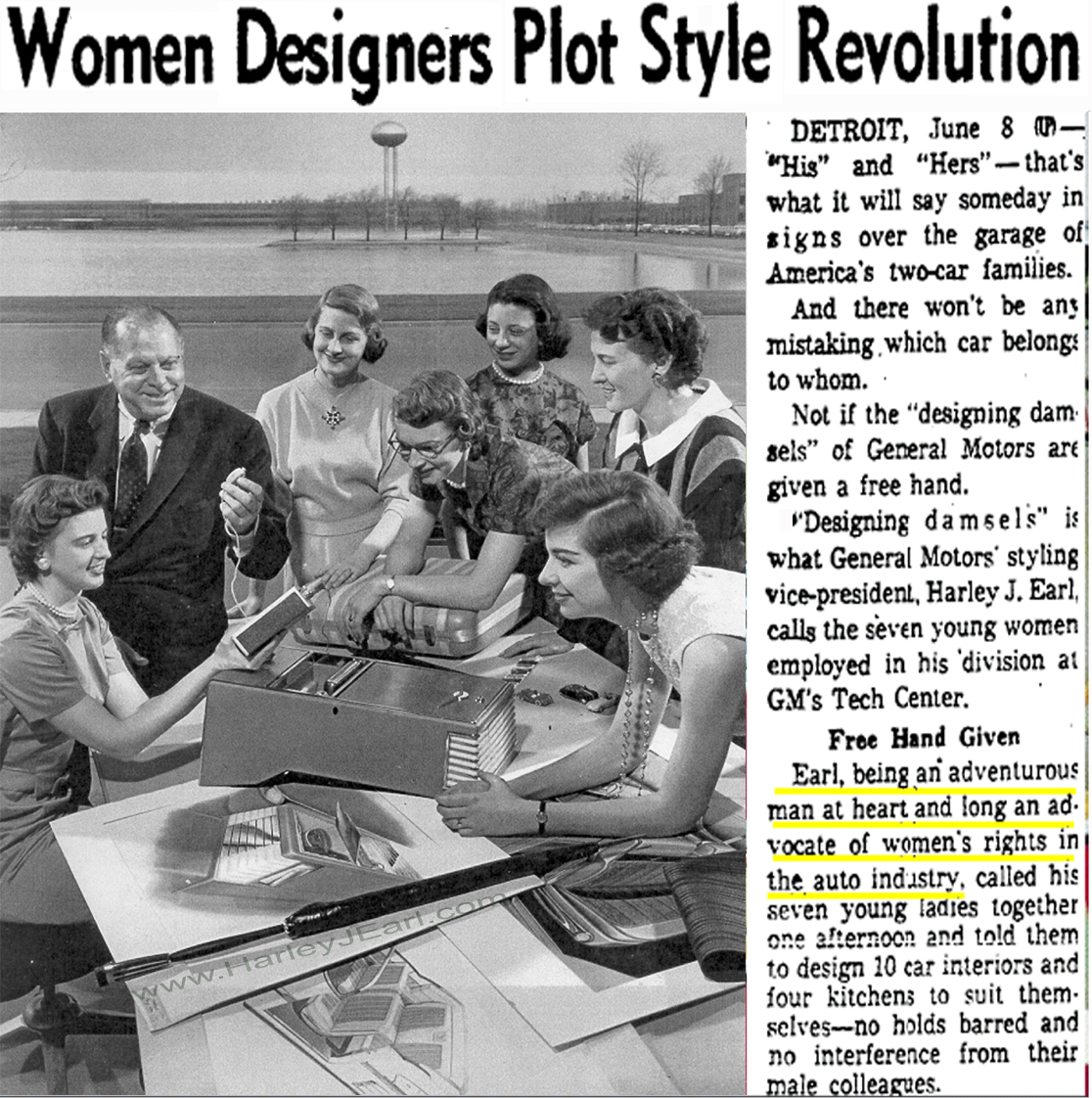Viewport: 1092px width, 1098px height.
Task: Click the line 'America's two-car families.'
Action: (919, 271)
